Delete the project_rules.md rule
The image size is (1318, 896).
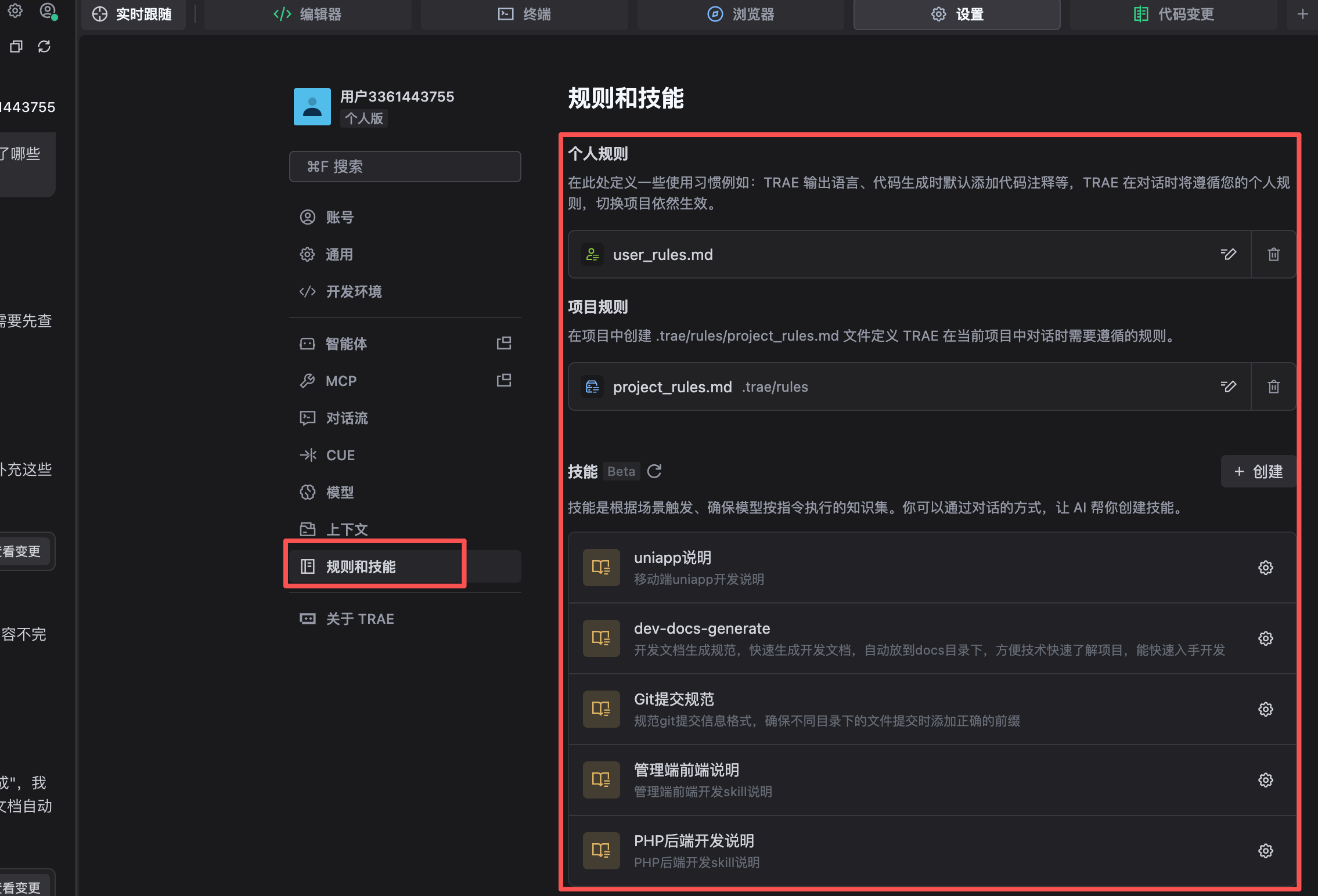(x=1273, y=386)
